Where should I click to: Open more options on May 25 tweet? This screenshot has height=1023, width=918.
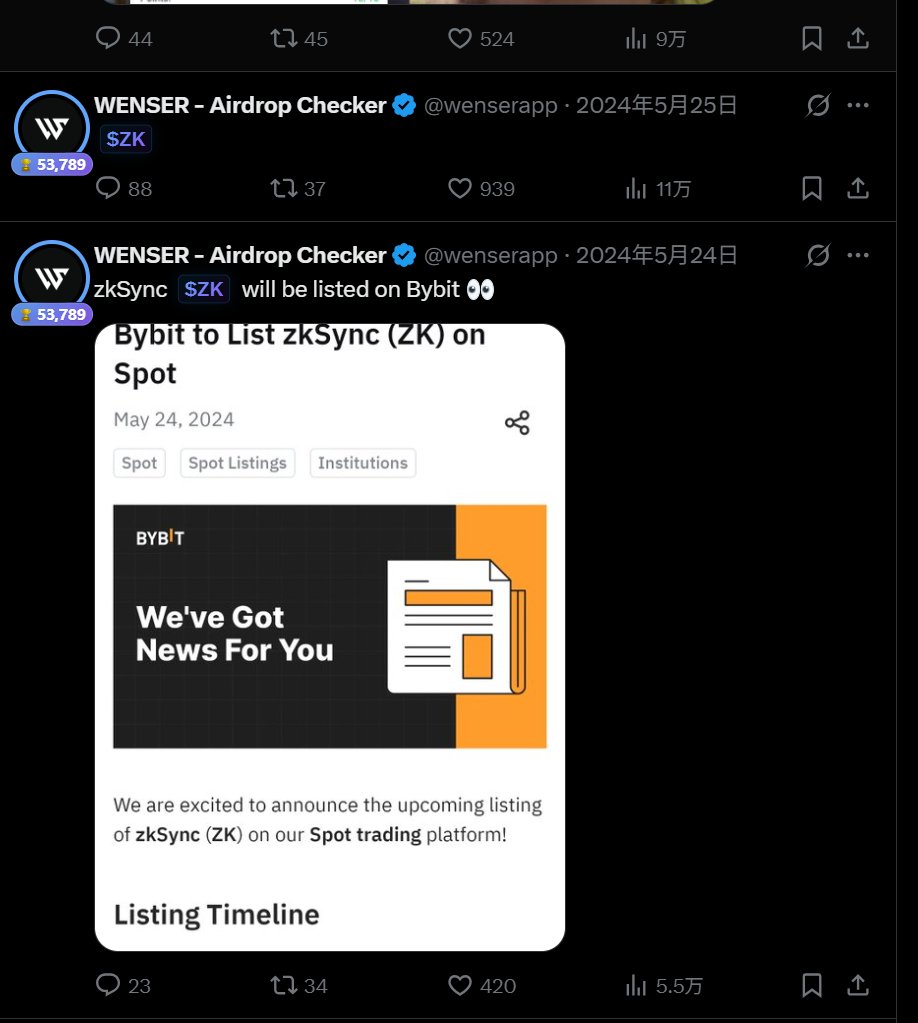click(x=857, y=105)
